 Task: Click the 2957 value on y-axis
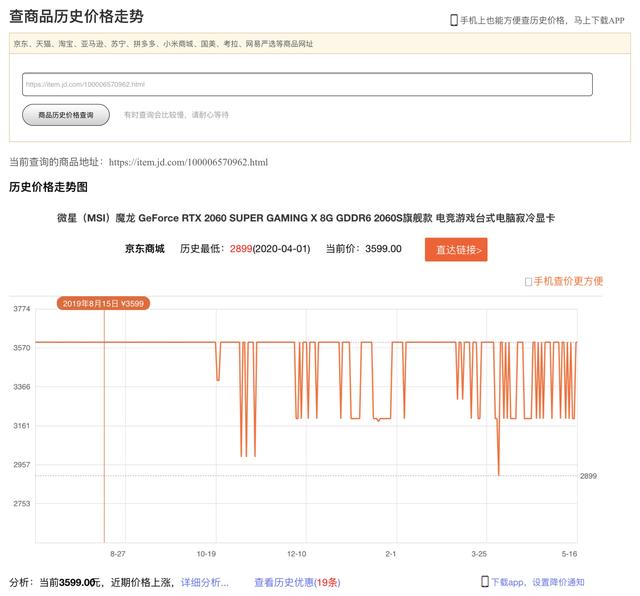(x=22, y=465)
